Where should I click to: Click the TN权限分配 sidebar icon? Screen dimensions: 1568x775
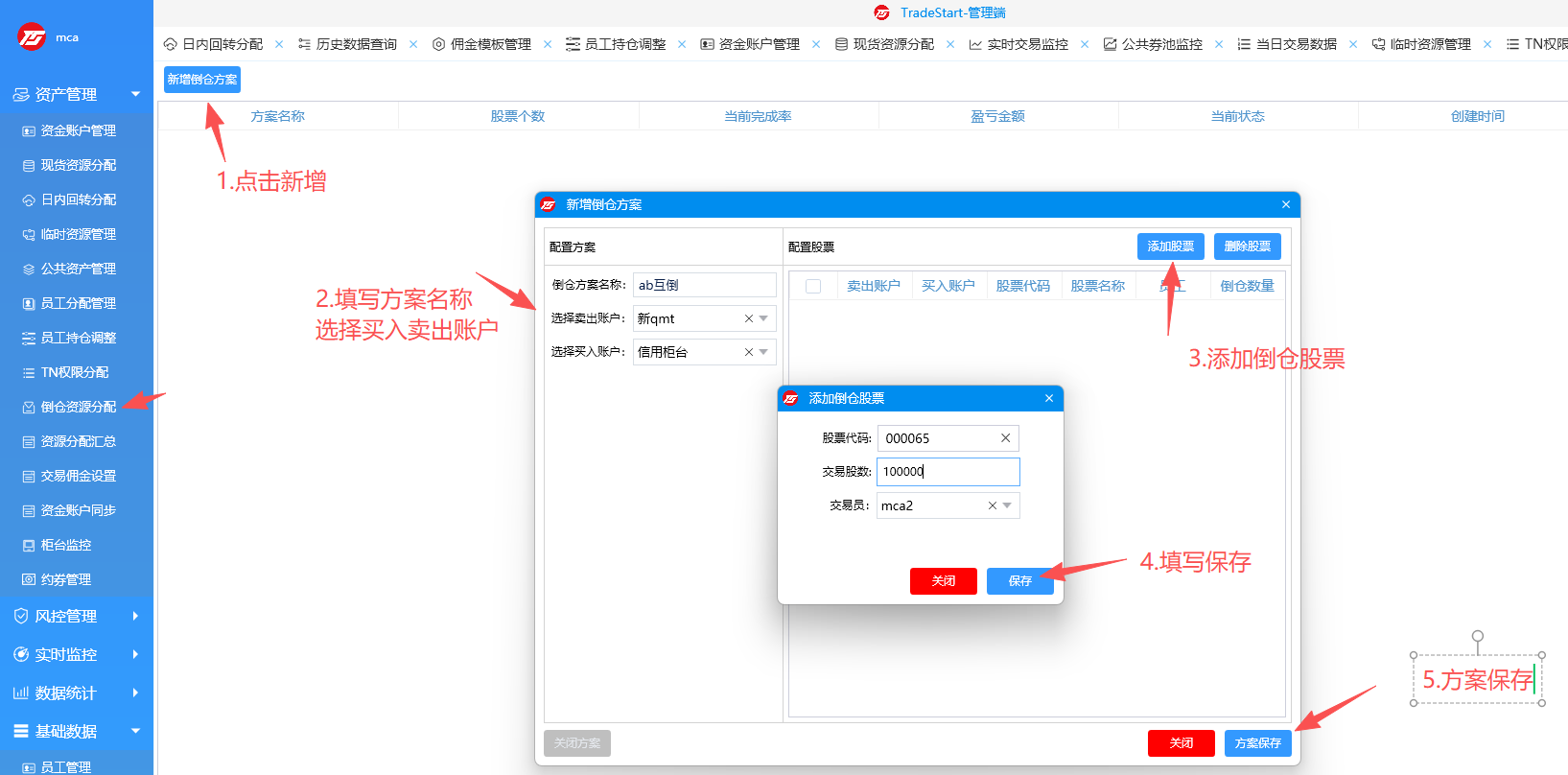tap(29, 373)
